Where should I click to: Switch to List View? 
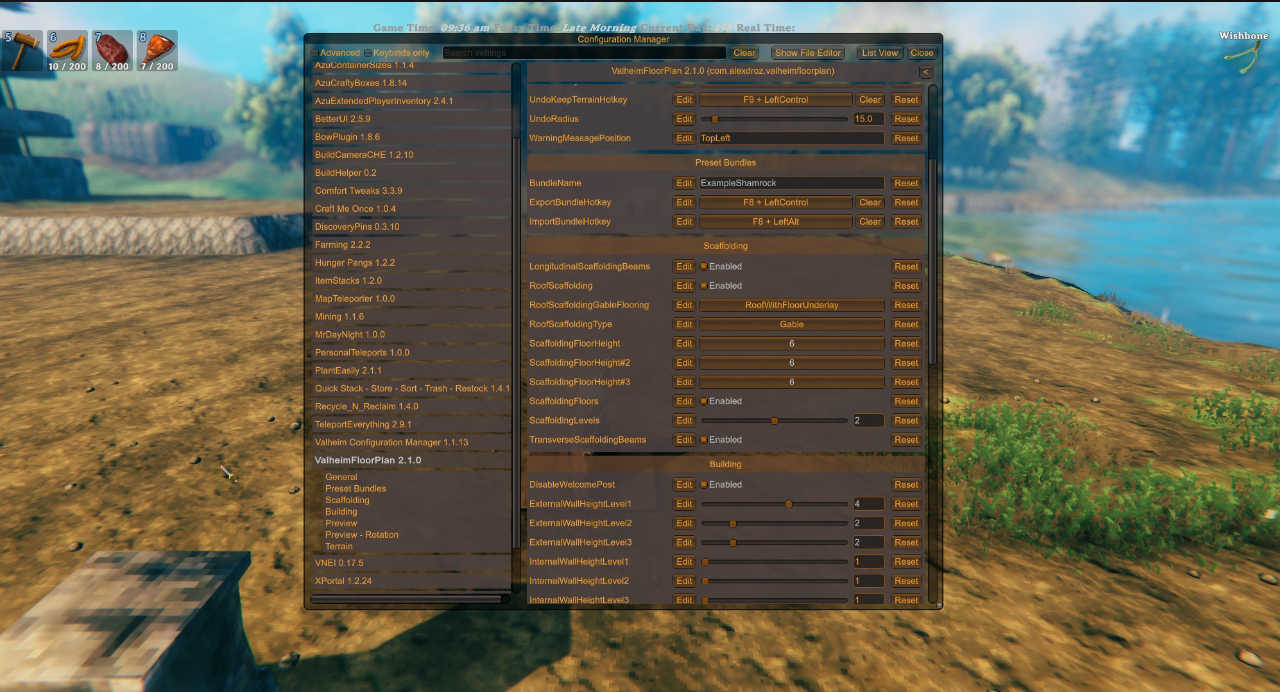point(880,53)
